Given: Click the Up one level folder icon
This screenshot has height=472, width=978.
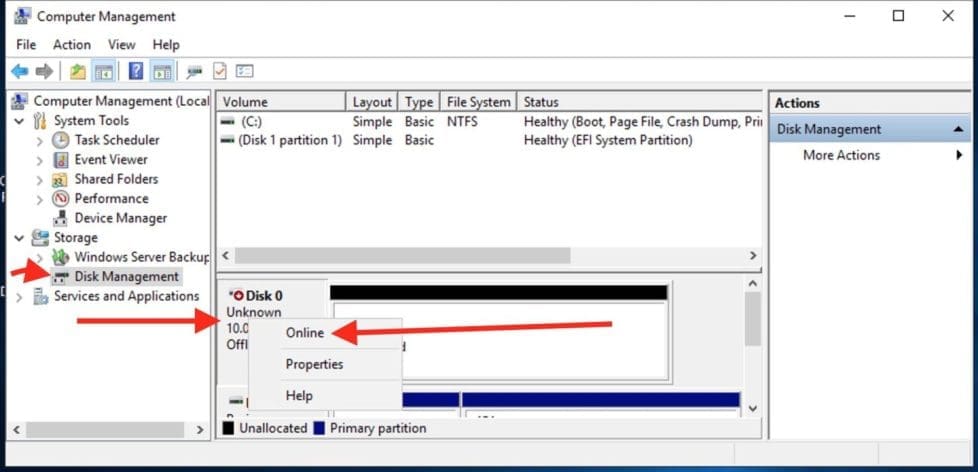Looking at the screenshot, I should [x=77, y=71].
